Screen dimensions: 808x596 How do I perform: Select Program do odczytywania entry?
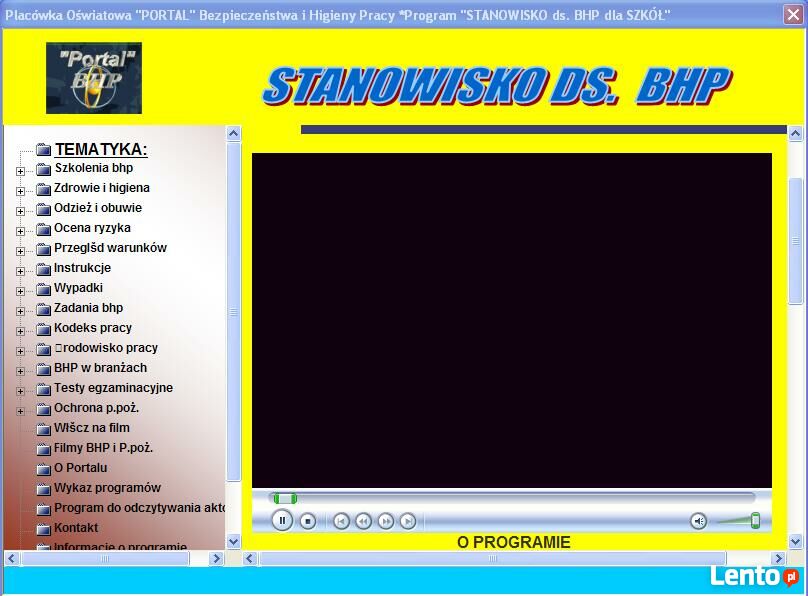tap(140, 508)
